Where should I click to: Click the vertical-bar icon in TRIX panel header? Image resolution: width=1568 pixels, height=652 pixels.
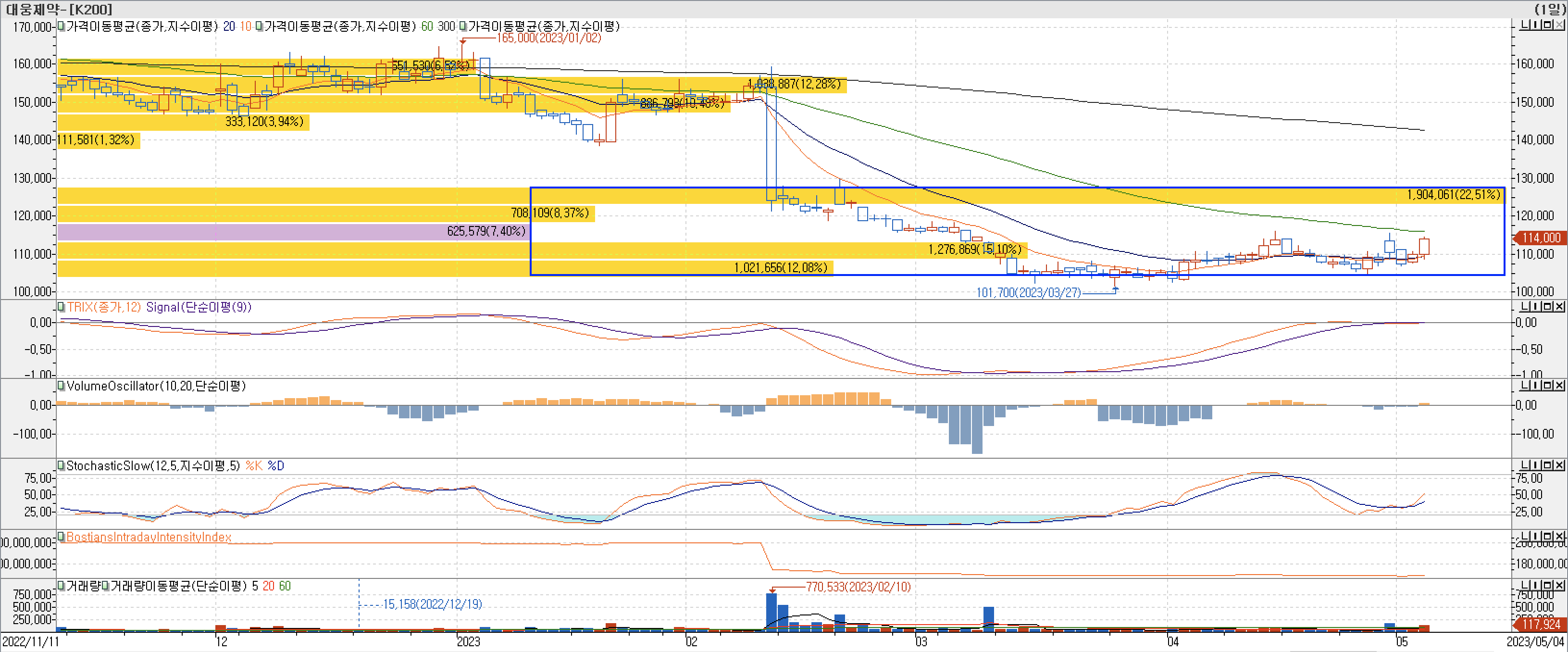point(1536,307)
